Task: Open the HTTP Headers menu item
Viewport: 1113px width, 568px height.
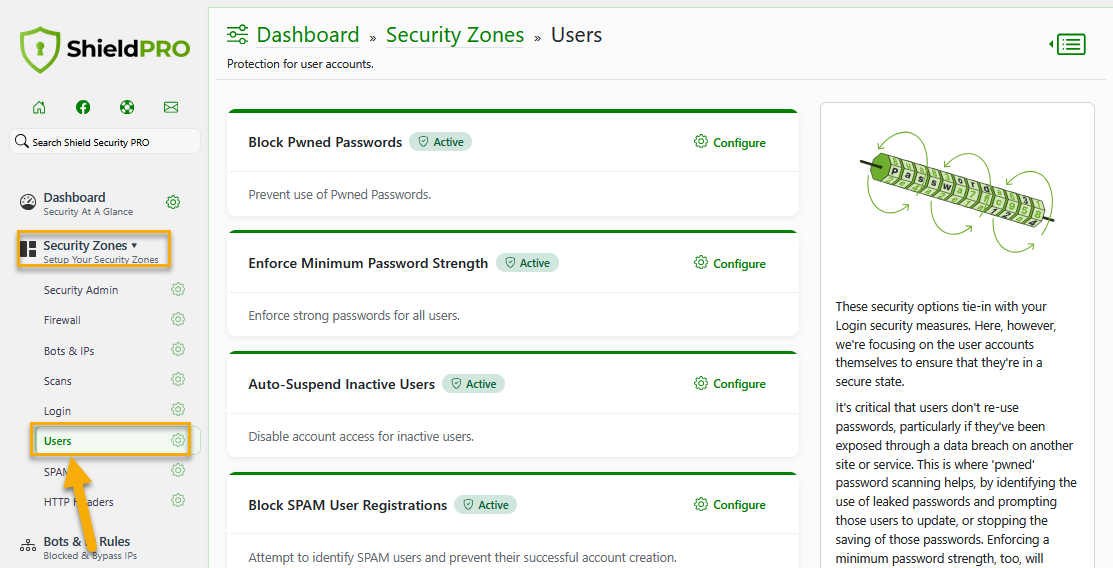Action: [x=79, y=502]
